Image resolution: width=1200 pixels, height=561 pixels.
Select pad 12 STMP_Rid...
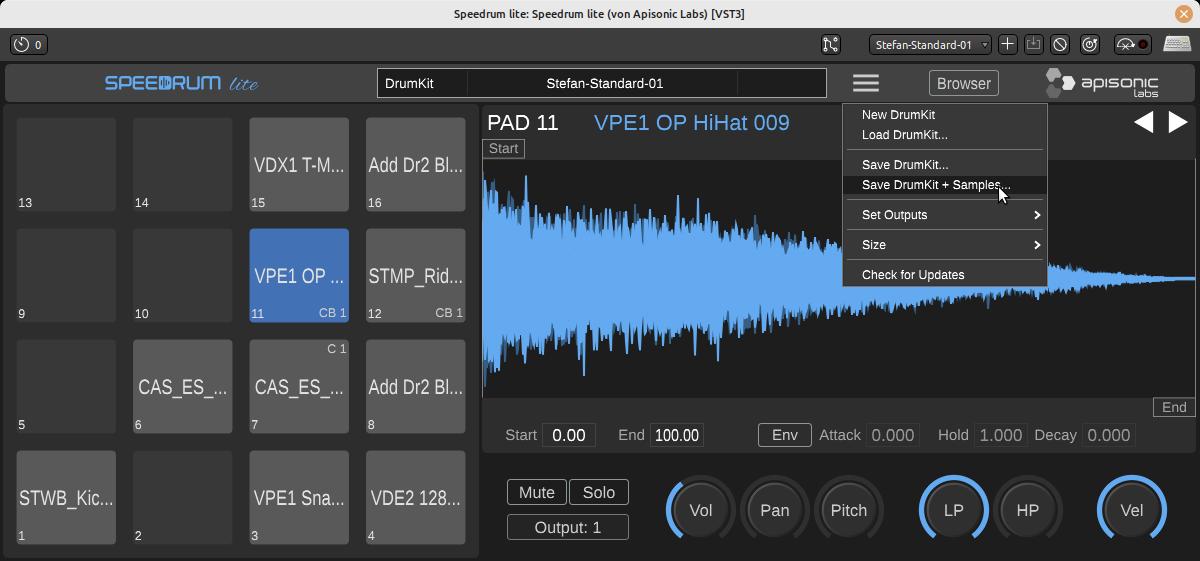tap(415, 276)
